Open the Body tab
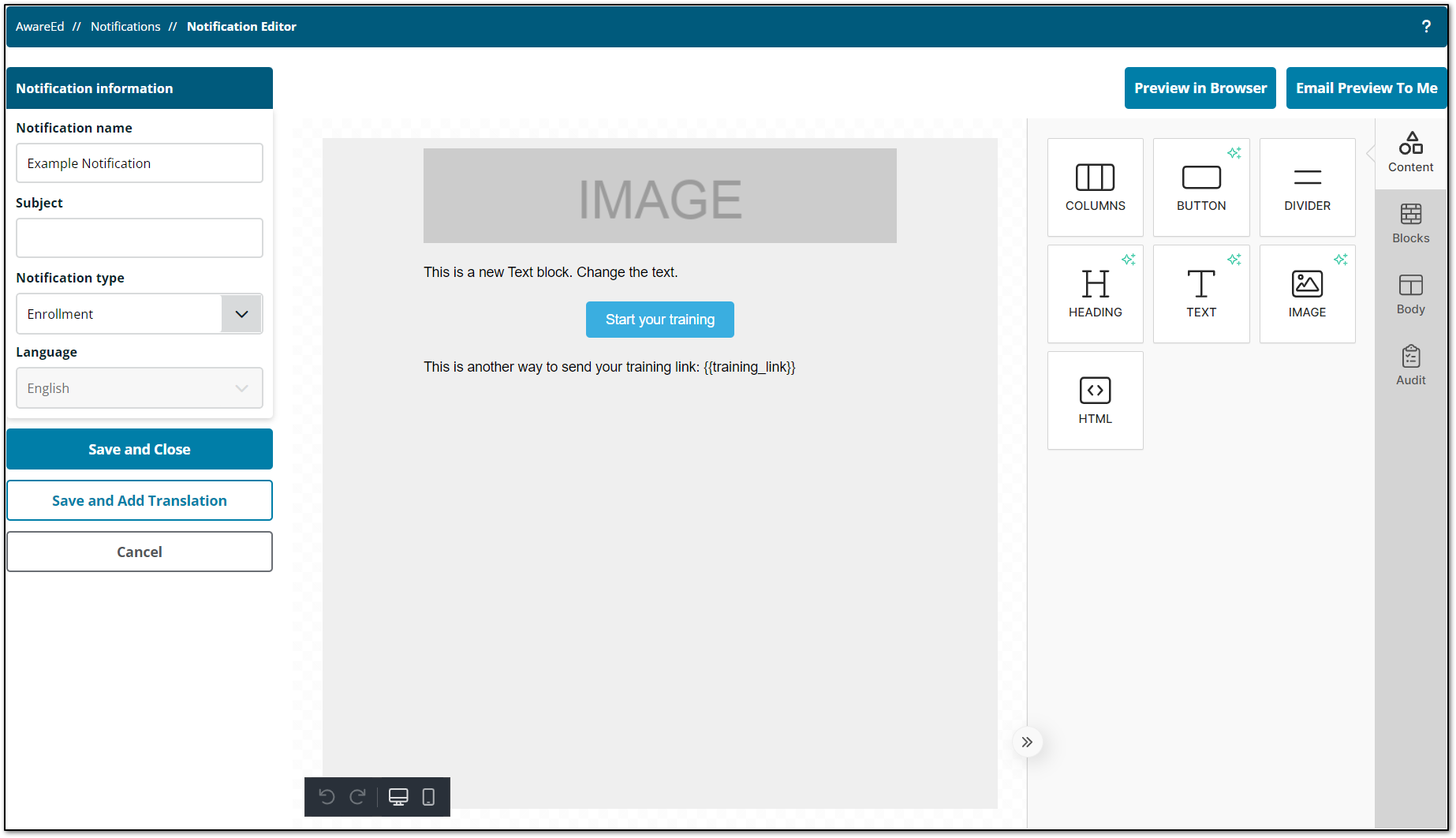 tap(1410, 294)
